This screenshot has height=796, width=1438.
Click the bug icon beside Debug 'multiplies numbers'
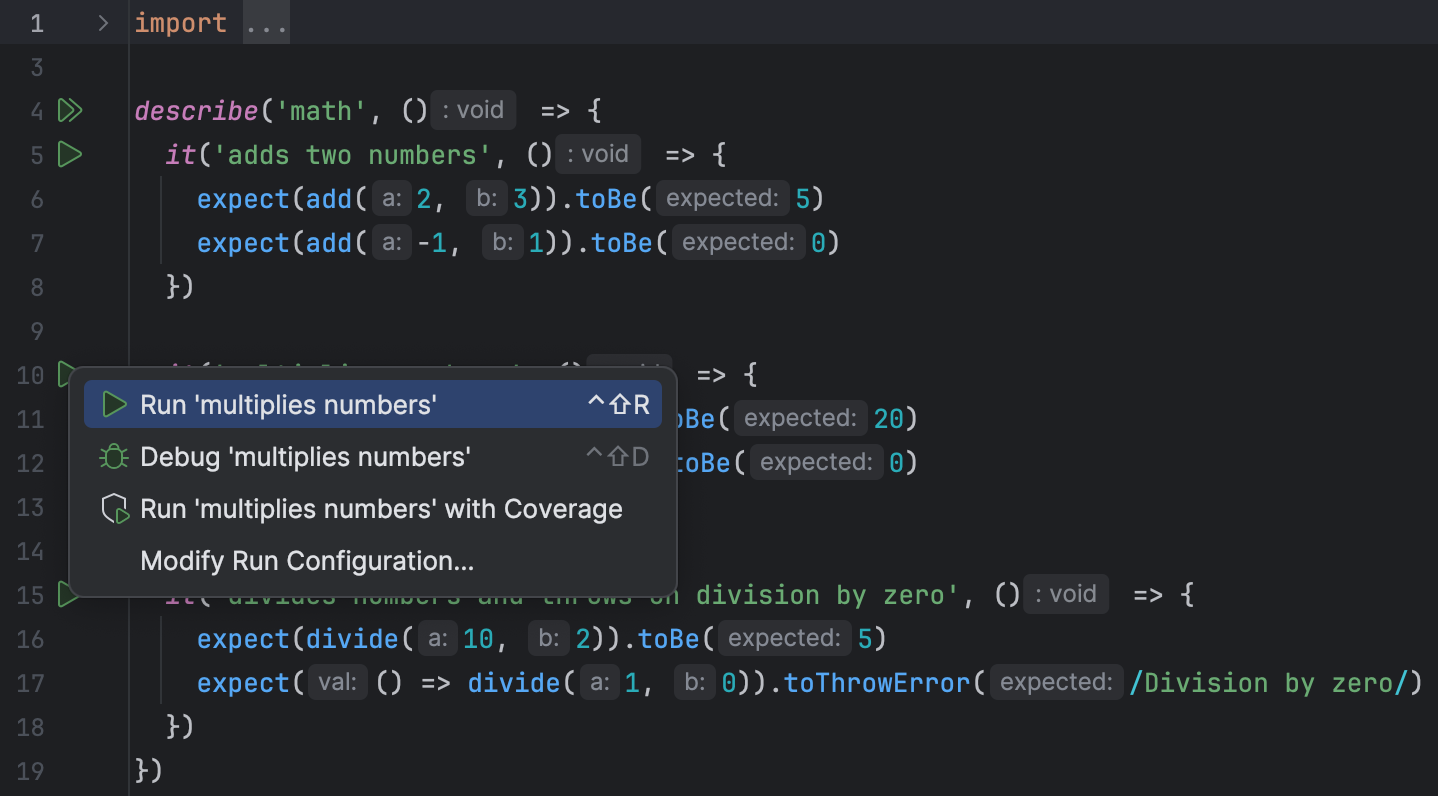coord(113,456)
